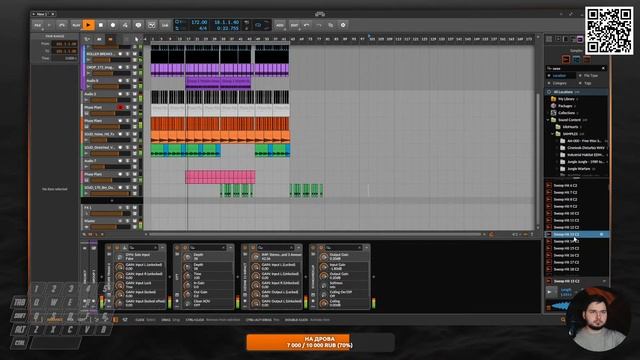Select the pointer tool in arranger toolbar
Image resolution: width=640 pixels, height=360 pixels.
tap(136, 39)
